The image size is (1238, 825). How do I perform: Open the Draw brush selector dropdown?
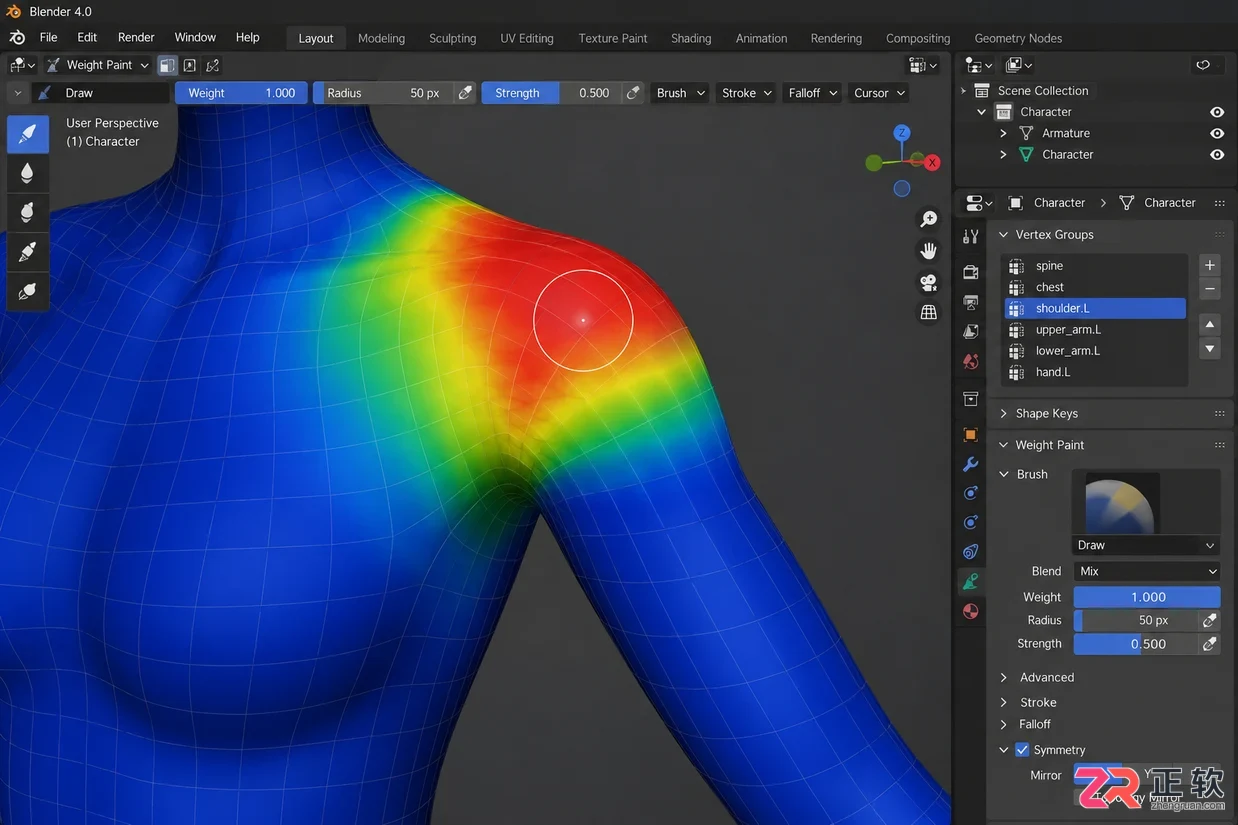[1147, 545]
